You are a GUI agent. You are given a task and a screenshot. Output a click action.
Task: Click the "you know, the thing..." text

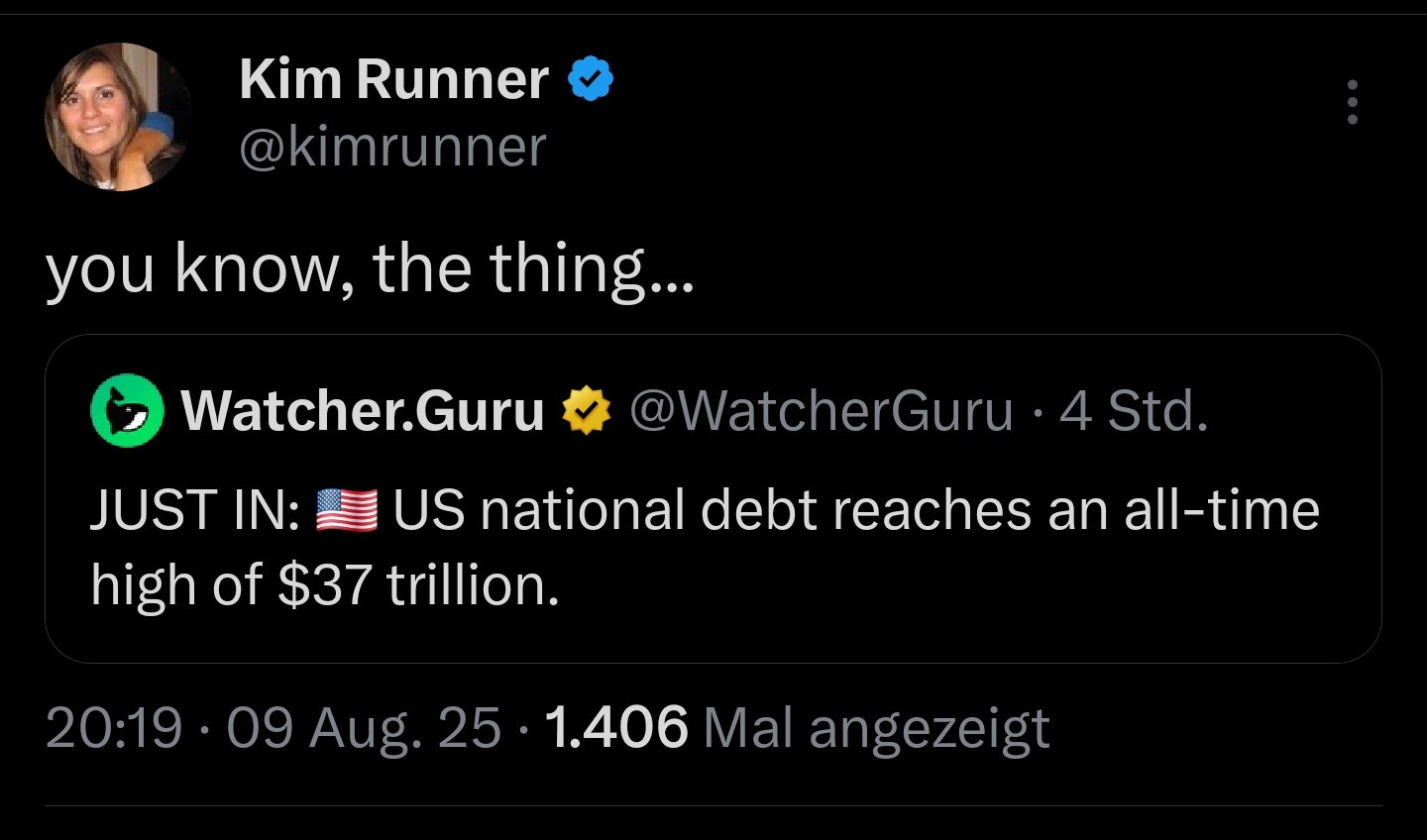click(371, 269)
